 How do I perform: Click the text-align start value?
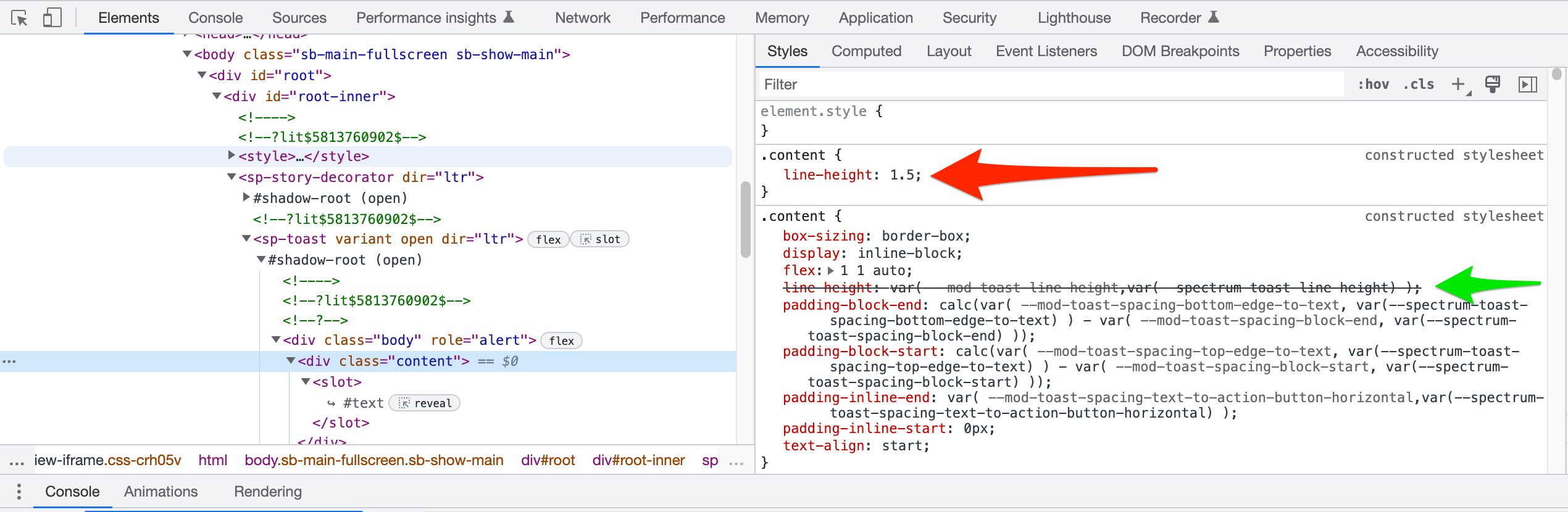pyautogui.click(x=902, y=446)
